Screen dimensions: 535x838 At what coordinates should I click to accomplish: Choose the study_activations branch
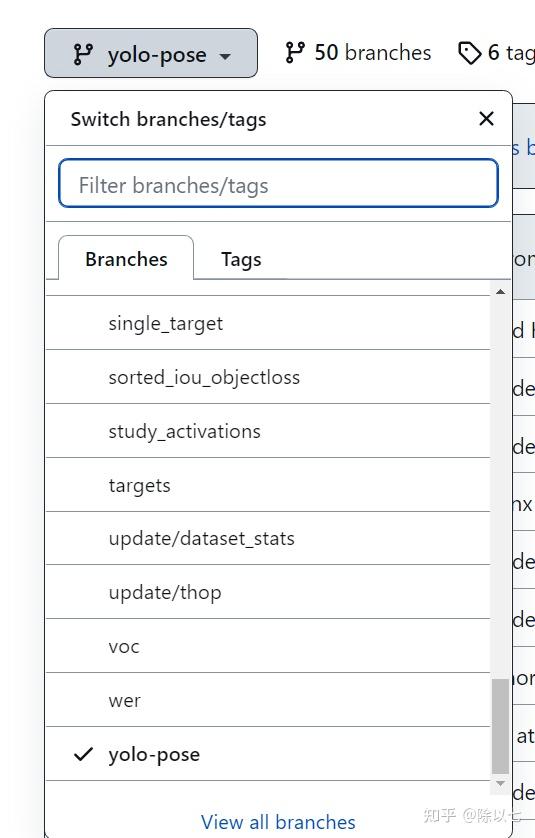tap(268, 431)
